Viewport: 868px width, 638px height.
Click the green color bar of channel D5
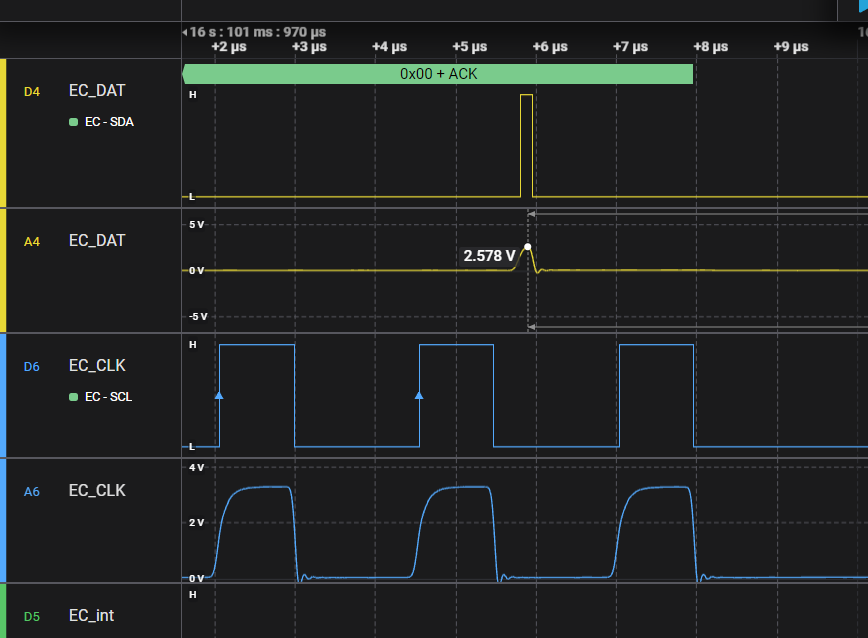[x=3, y=610]
